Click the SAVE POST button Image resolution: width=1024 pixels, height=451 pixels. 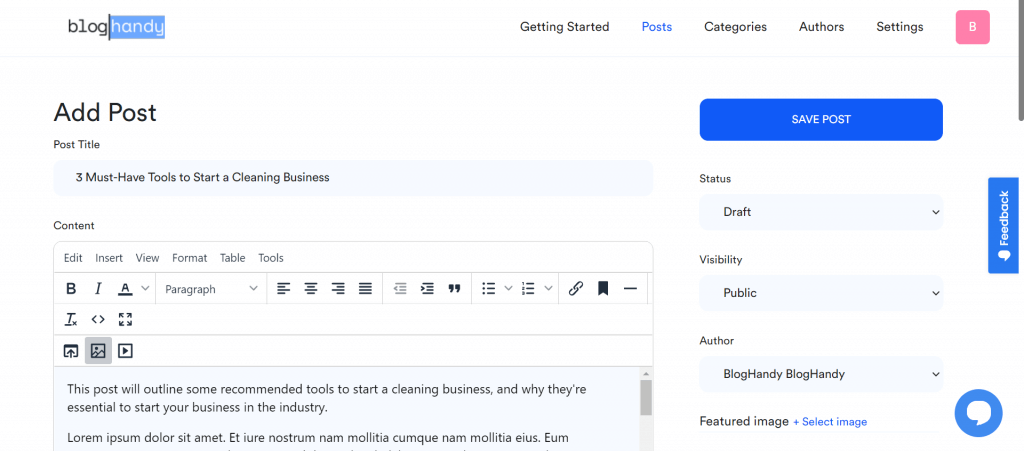[821, 119]
